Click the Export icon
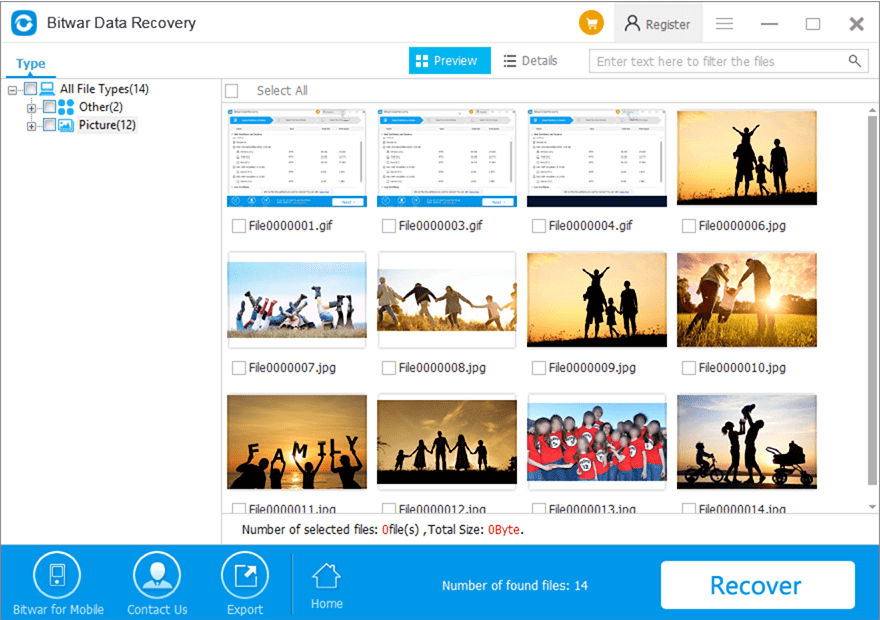Screen dimensions: 880x620 (245, 575)
